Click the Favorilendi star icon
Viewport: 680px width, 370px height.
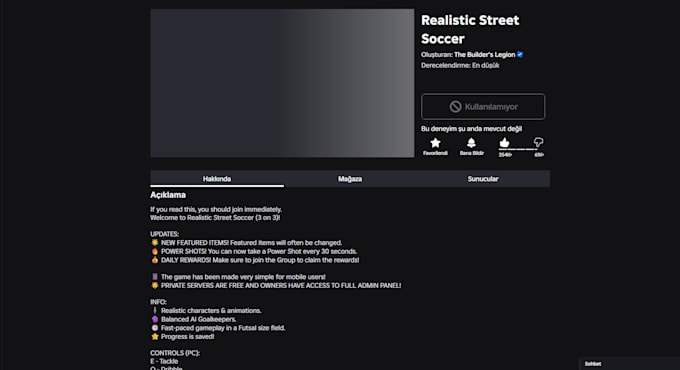[435, 143]
